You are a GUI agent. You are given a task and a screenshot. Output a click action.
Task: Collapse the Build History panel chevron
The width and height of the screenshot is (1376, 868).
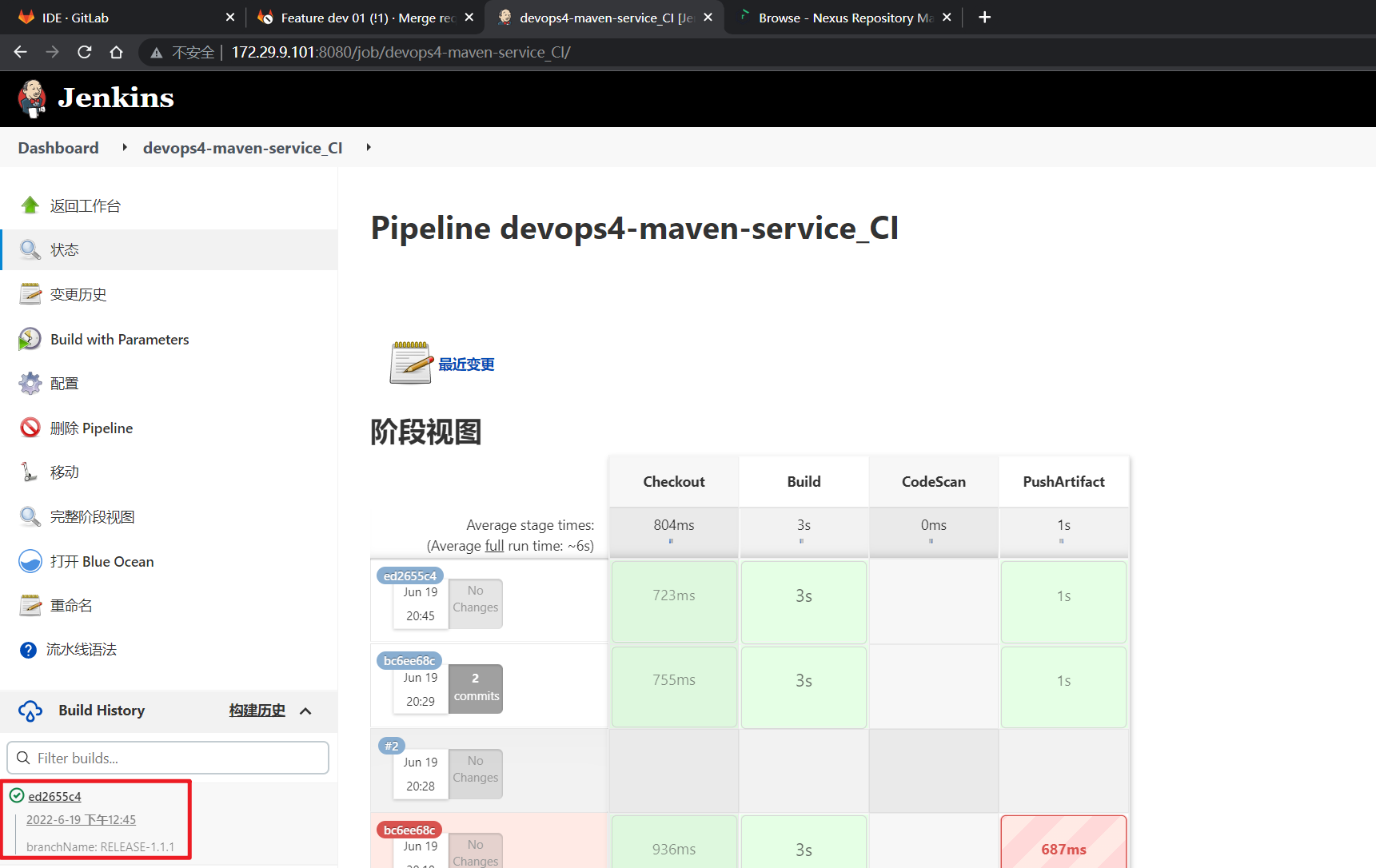[x=305, y=711]
